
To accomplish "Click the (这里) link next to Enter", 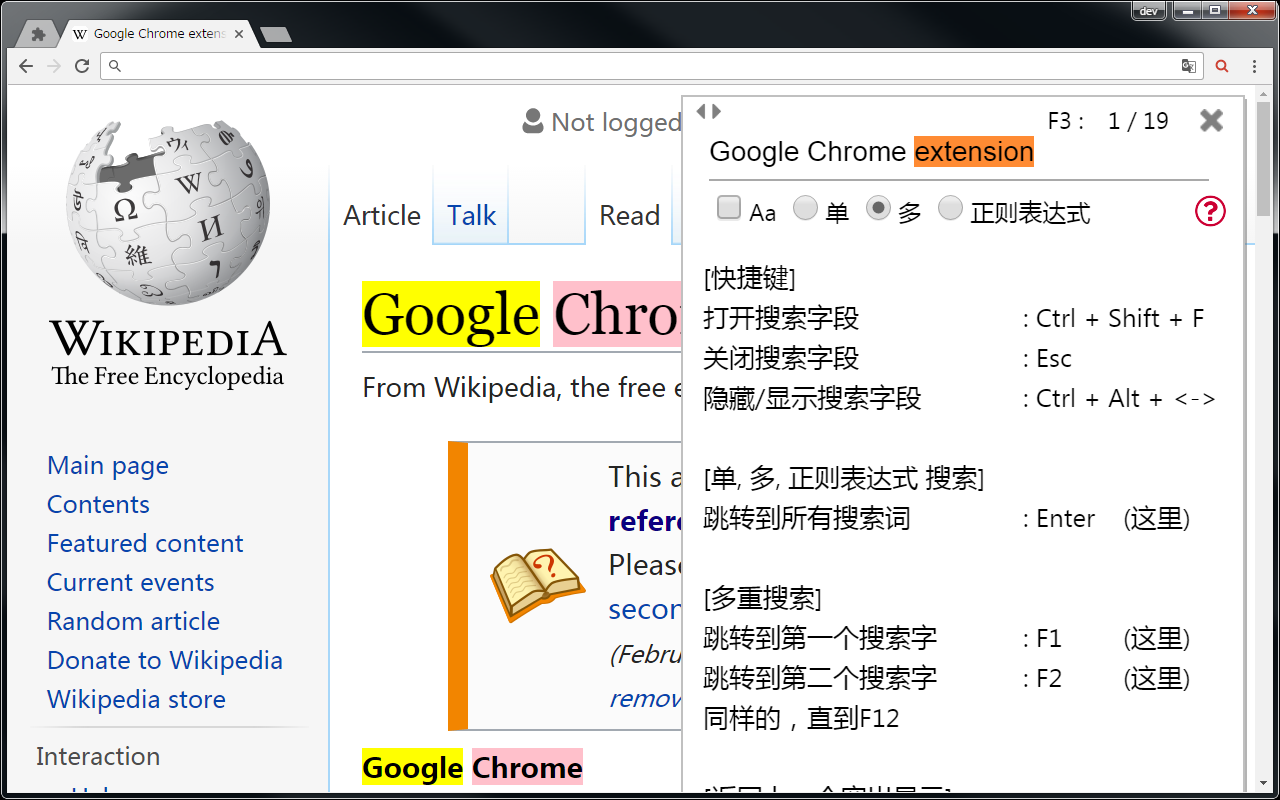I will point(1156,519).
